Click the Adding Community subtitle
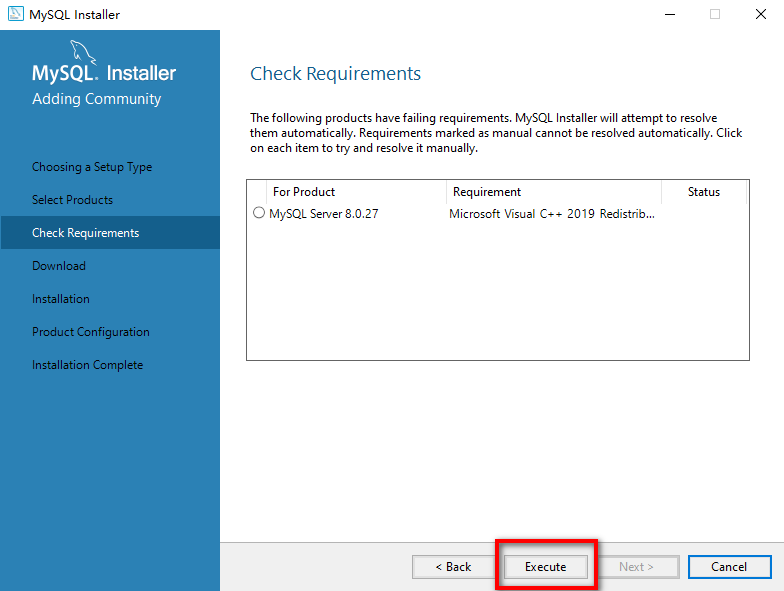The height and width of the screenshot is (591, 784). click(x=96, y=99)
